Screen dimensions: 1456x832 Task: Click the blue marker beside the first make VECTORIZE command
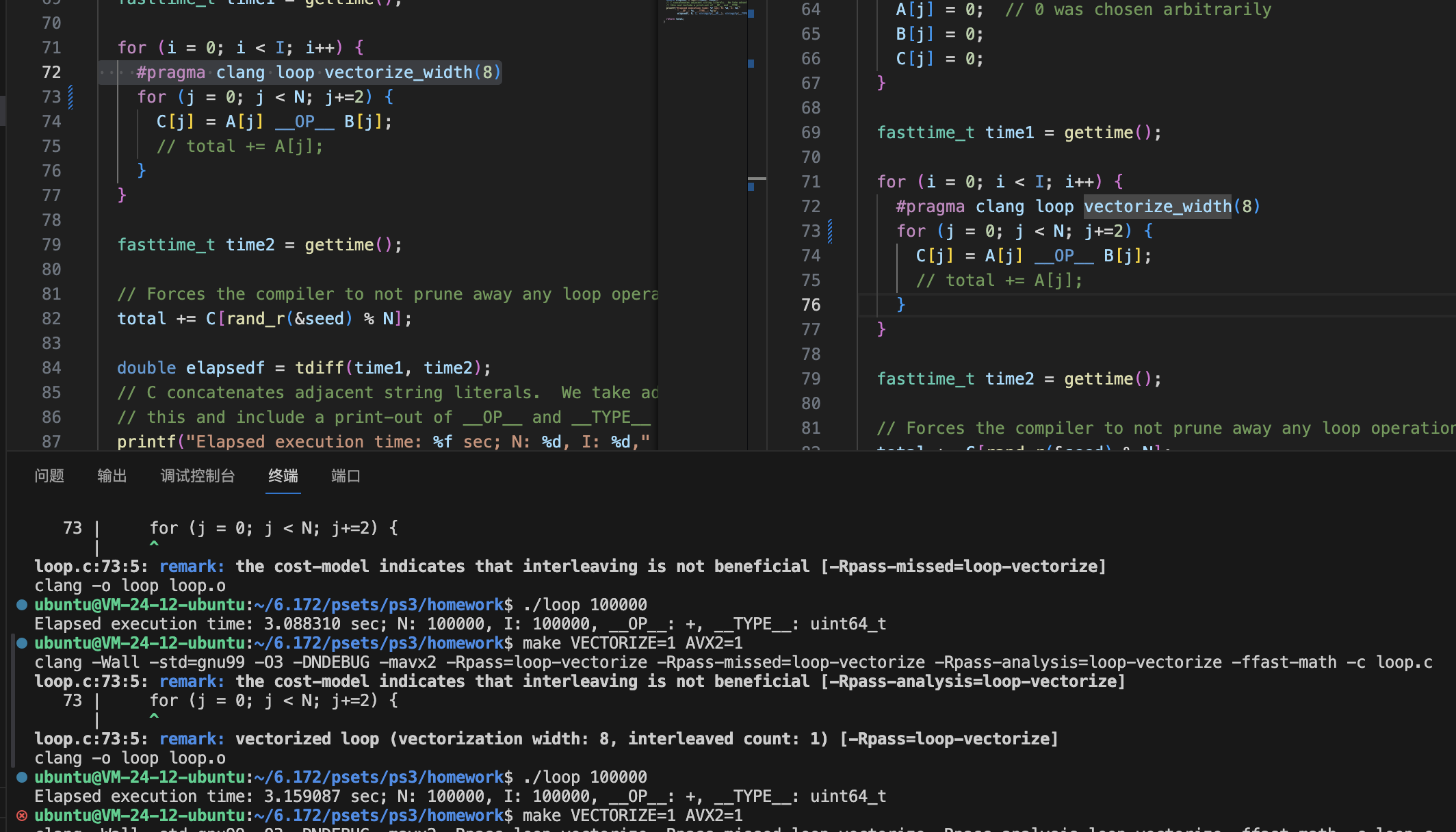pos(22,643)
